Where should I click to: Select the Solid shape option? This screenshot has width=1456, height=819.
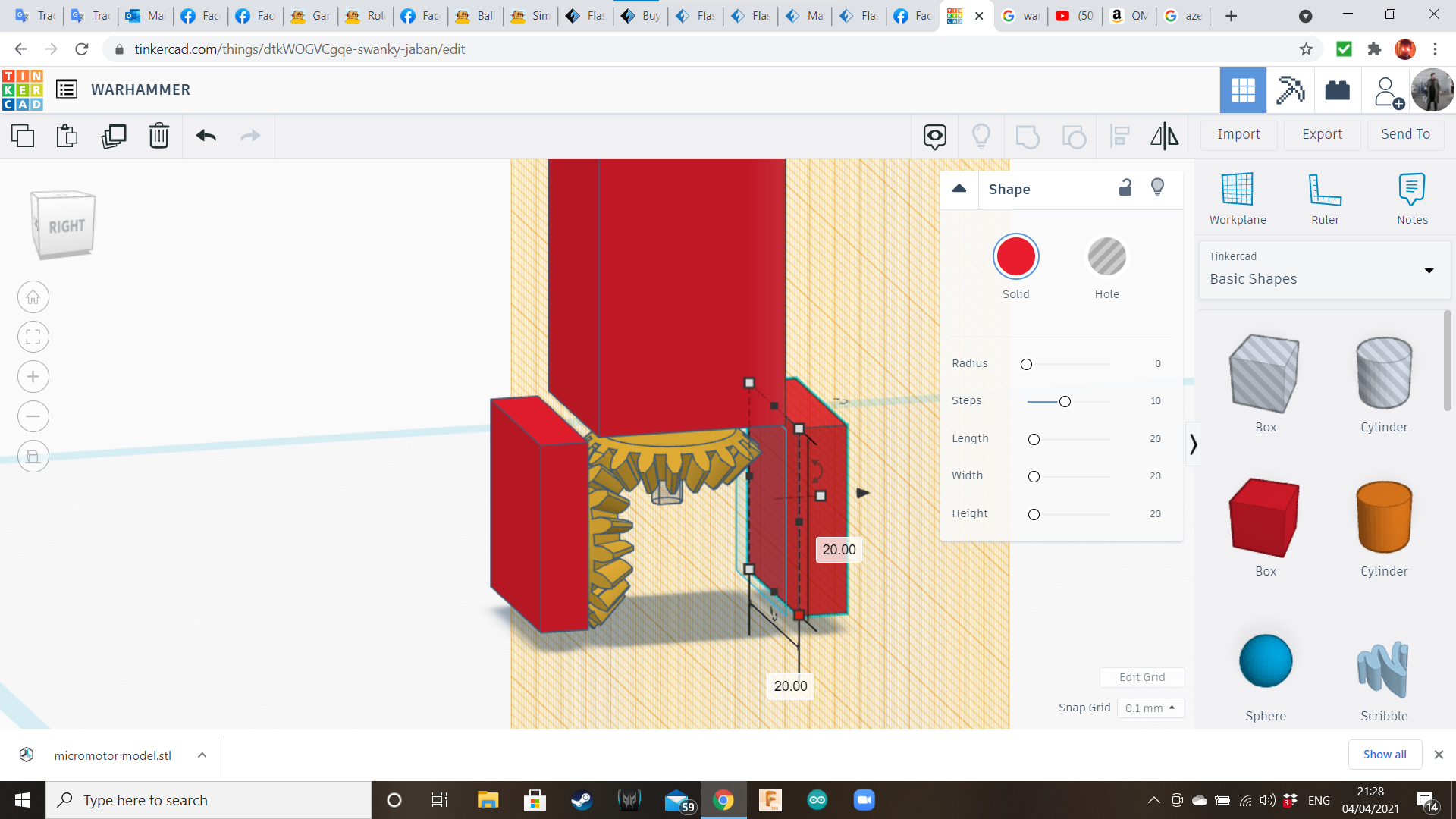tap(1015, 257)
